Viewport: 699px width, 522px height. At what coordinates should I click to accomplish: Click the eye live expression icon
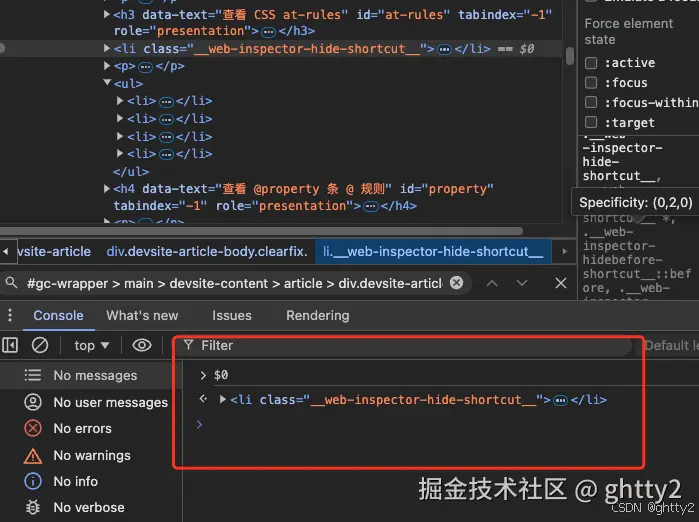click(x=142, y=345)
